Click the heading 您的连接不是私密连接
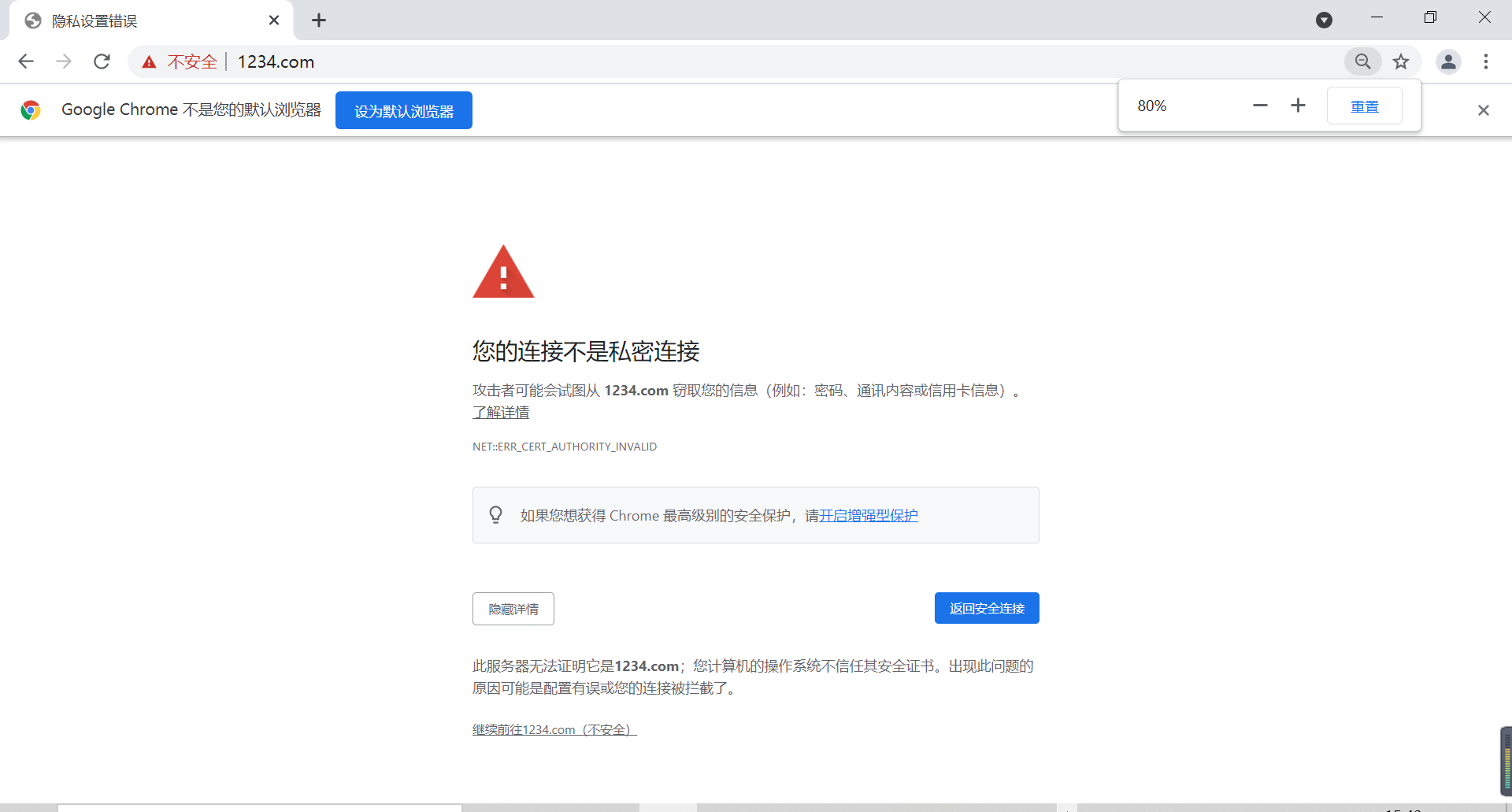Image resolution: width=1512 pixels, height=812 pixels. (x=586, y=351)
